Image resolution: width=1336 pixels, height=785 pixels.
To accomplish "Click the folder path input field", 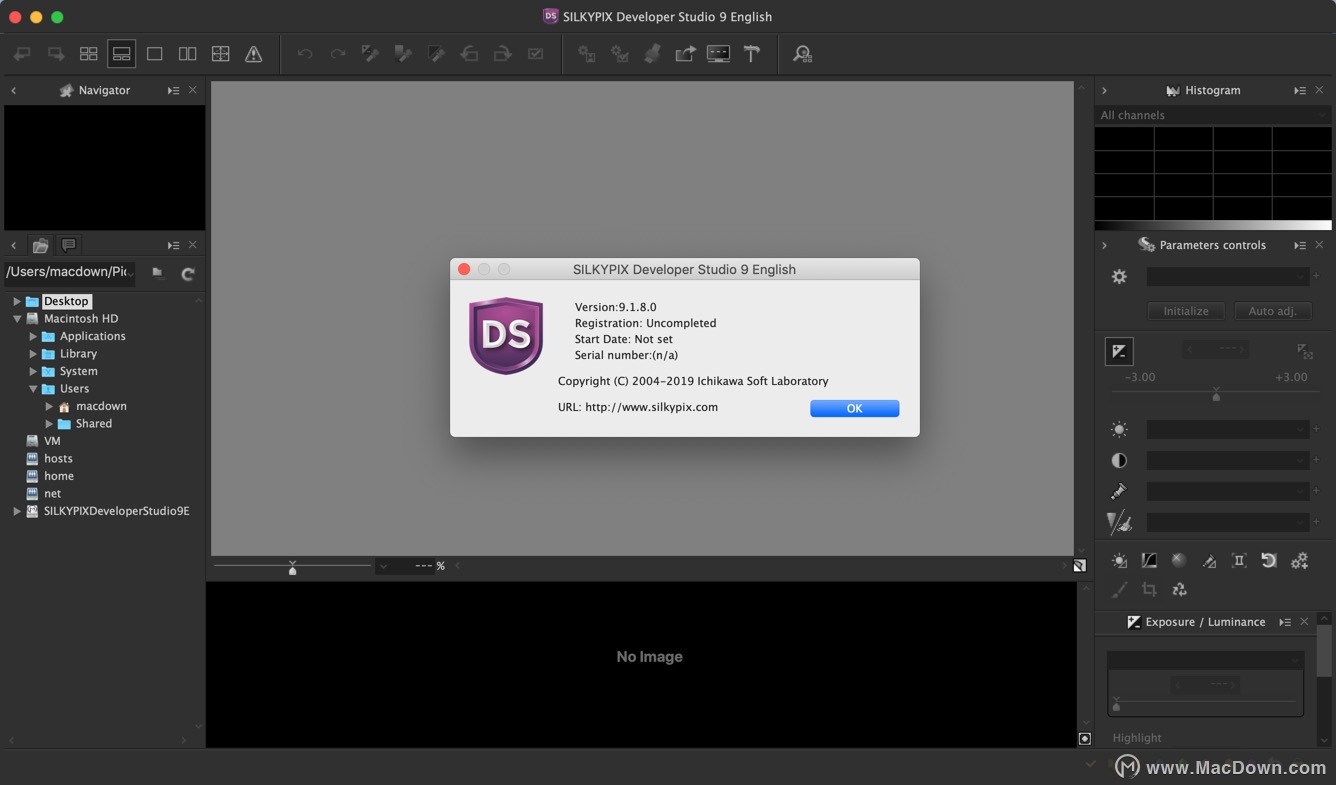I will pos(71,272).
